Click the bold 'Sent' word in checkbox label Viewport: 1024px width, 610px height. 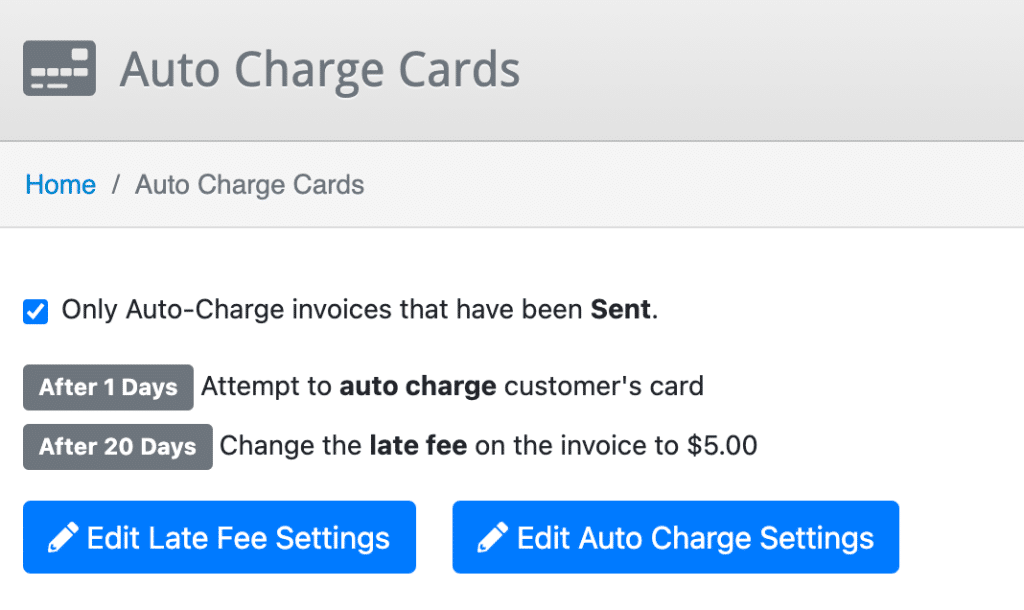pos(620,310)
